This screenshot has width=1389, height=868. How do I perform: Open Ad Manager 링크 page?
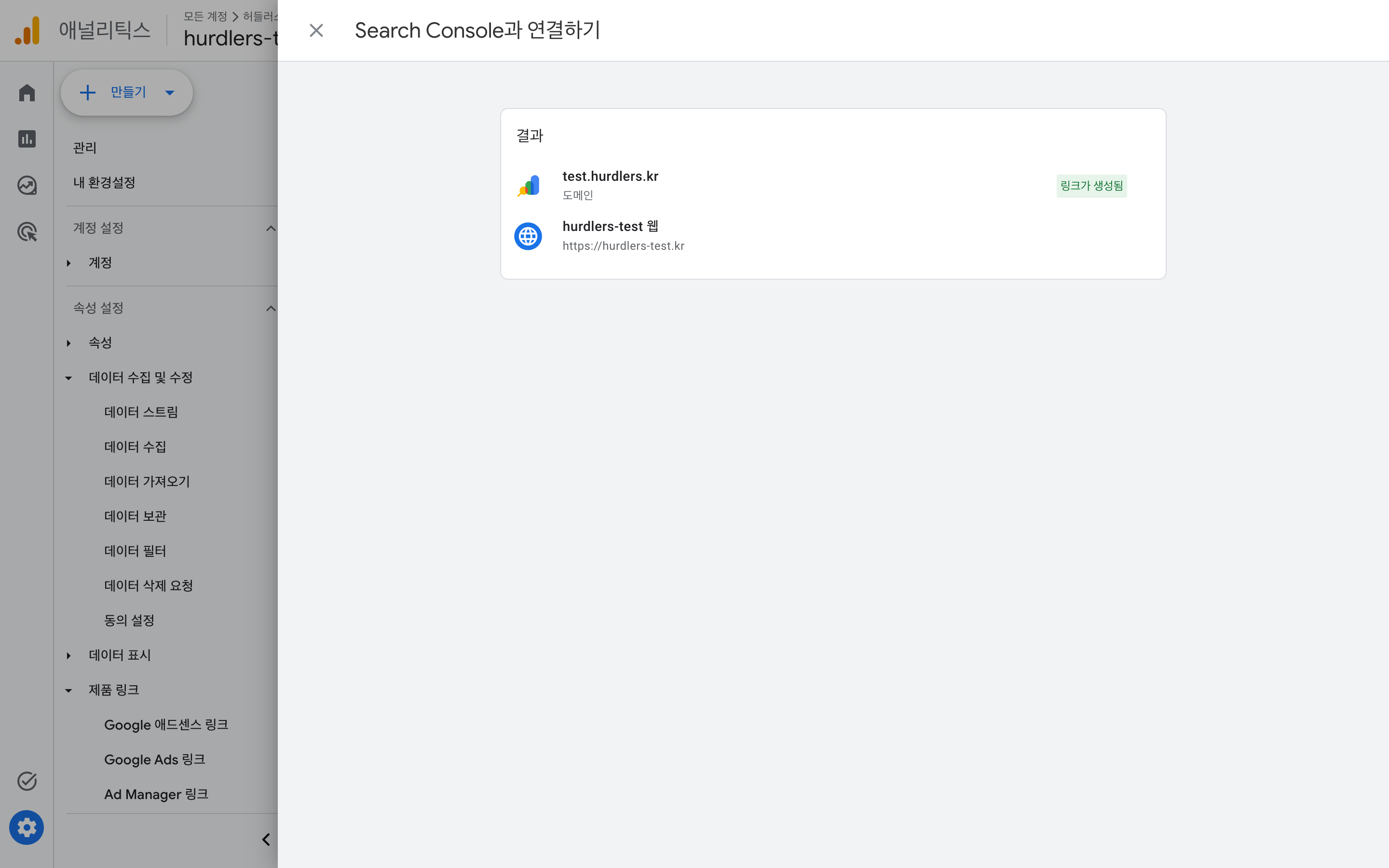tap(156, 794)
